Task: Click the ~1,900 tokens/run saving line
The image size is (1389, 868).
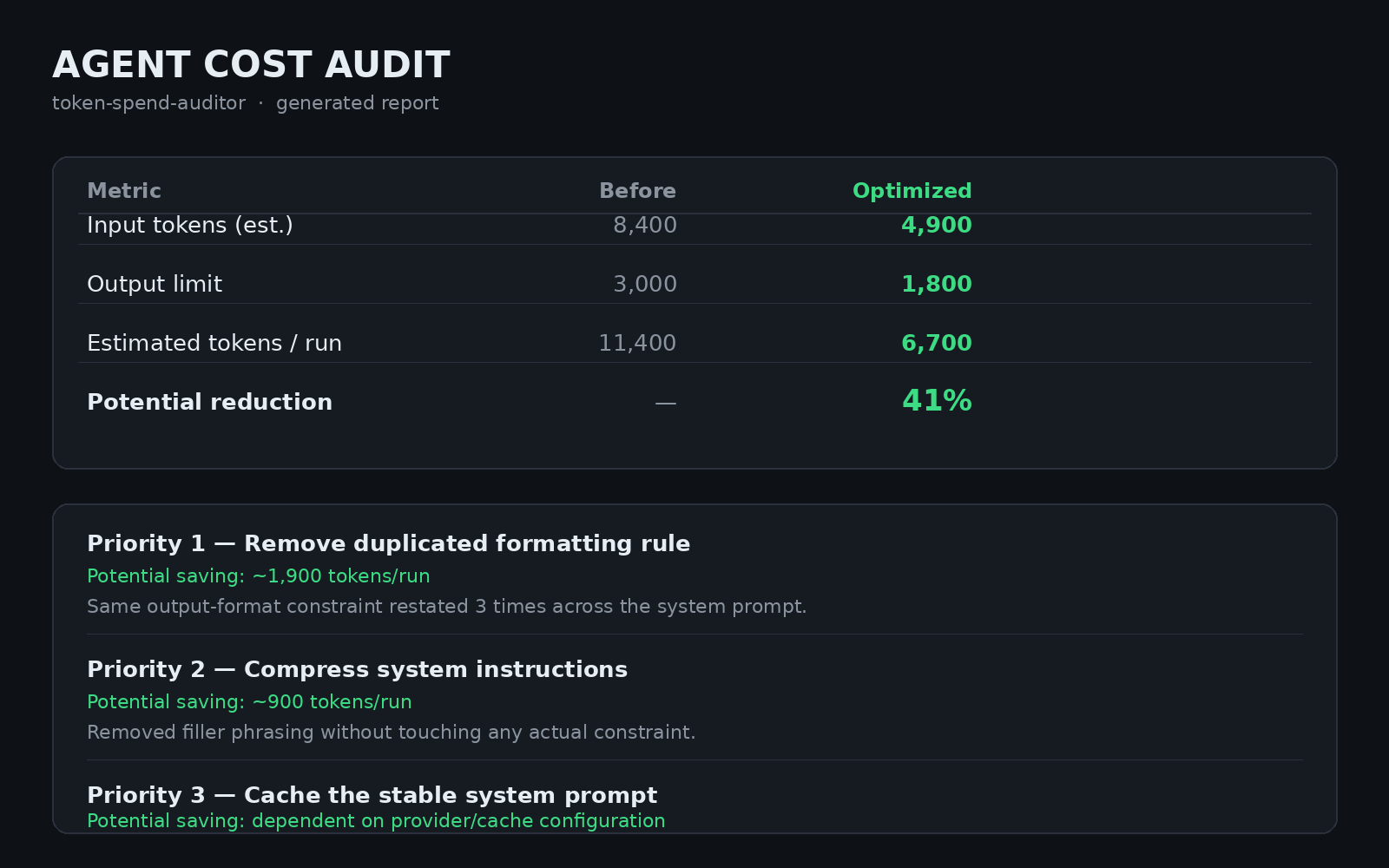Action: 259,576
